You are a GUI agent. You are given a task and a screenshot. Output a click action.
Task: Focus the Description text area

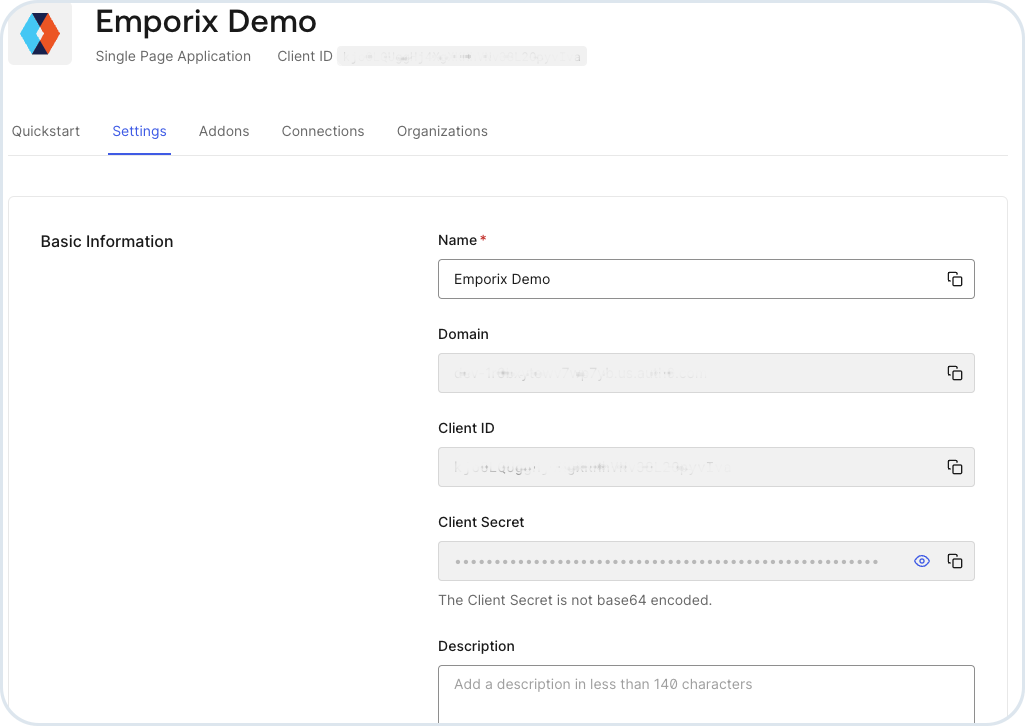coord(705,693)
